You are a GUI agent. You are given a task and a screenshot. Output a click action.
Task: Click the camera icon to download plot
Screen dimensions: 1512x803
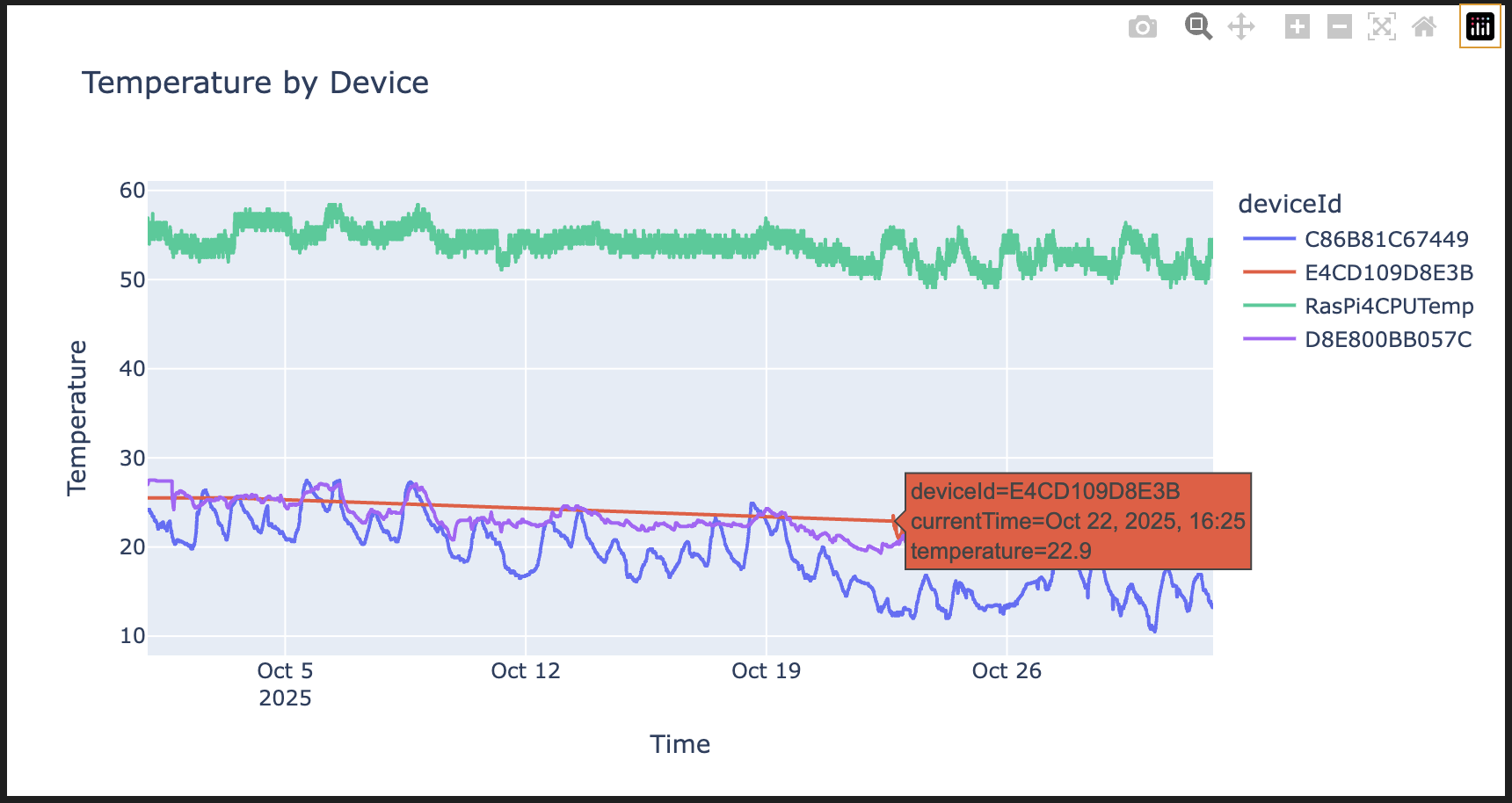coord(1142,27)
